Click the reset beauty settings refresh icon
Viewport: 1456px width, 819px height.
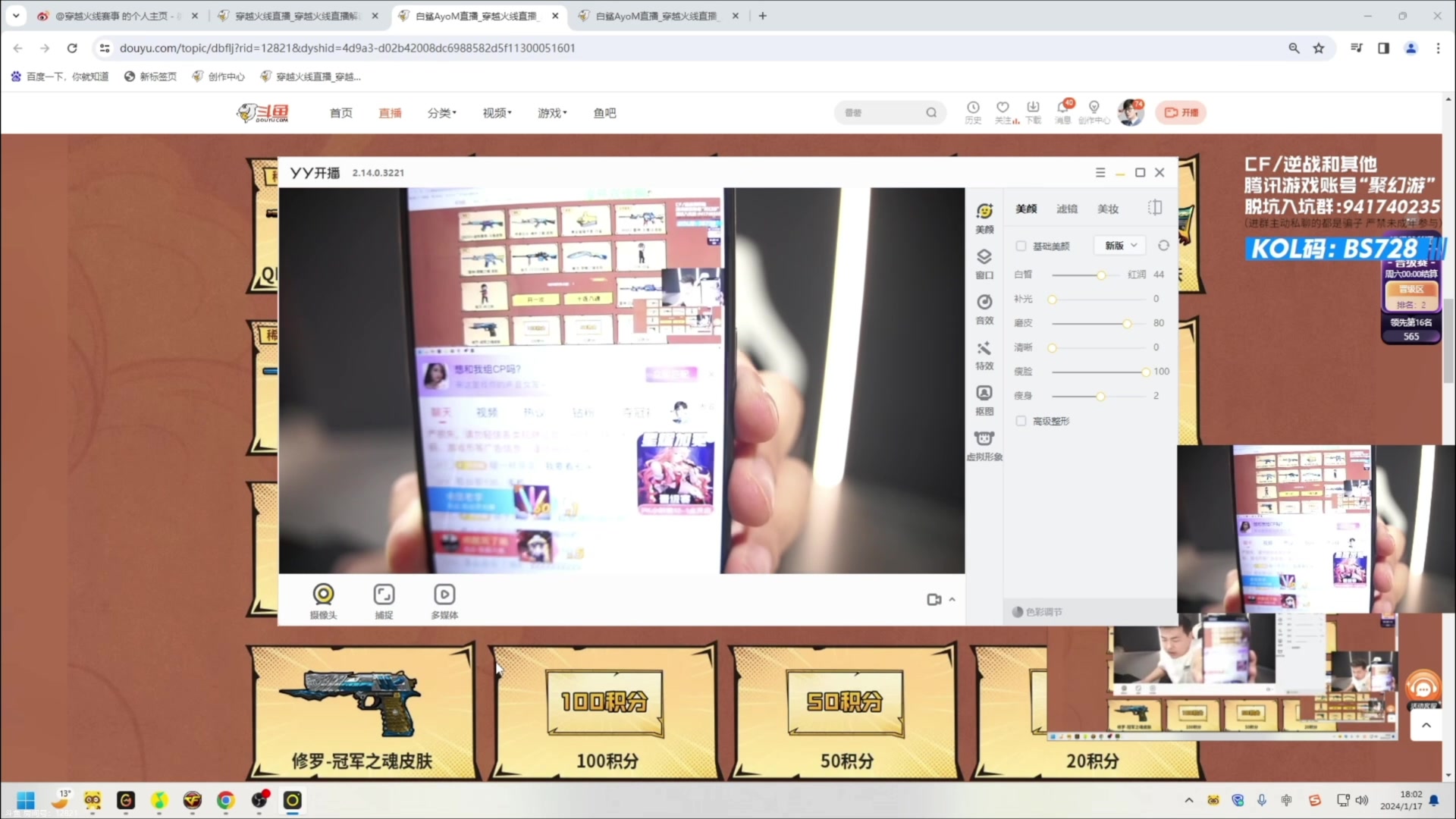(x=1163, y=246)
